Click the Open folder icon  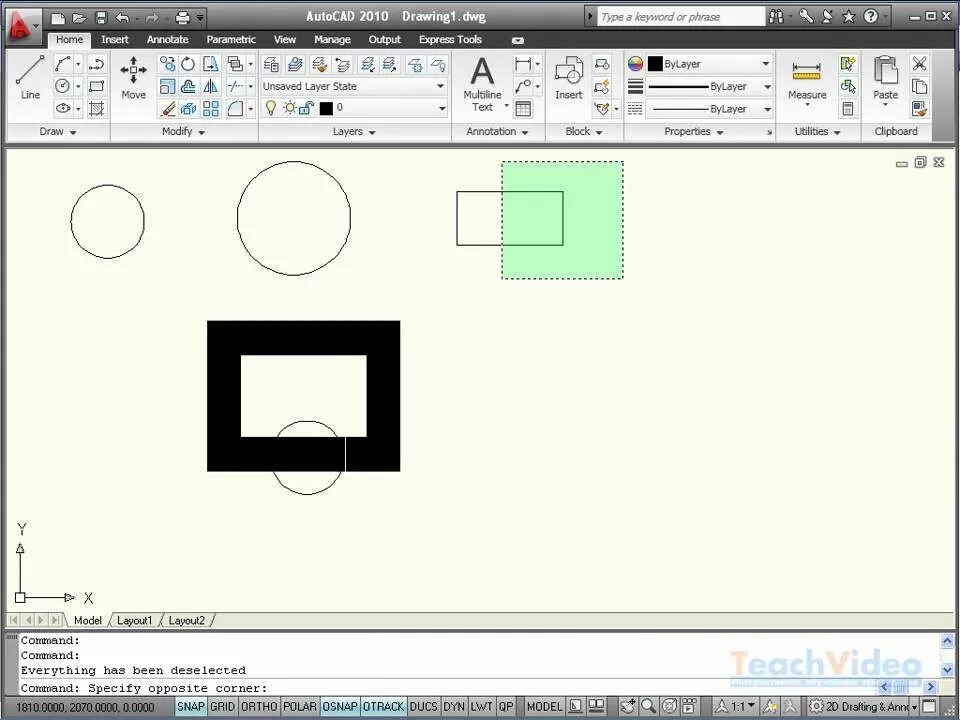click(x=80, y=17)
